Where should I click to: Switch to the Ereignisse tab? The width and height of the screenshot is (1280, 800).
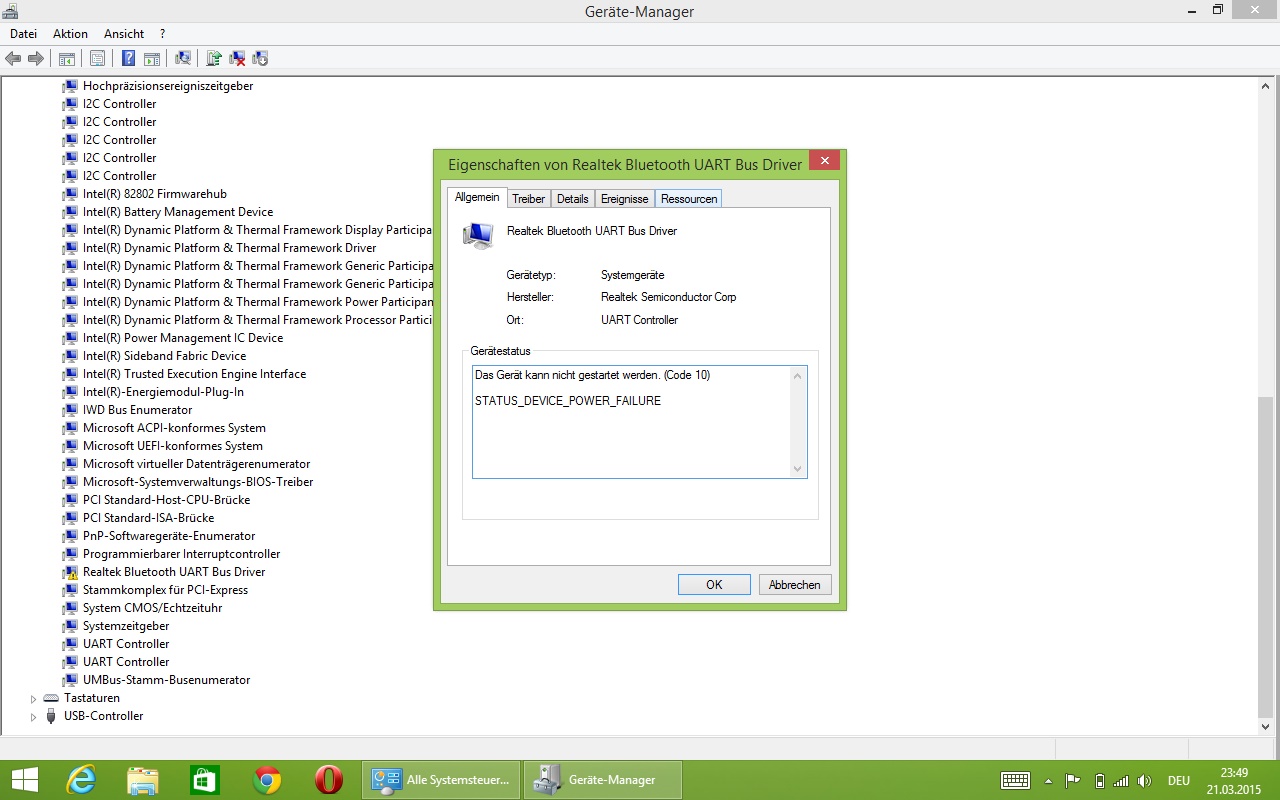(625, 199)
